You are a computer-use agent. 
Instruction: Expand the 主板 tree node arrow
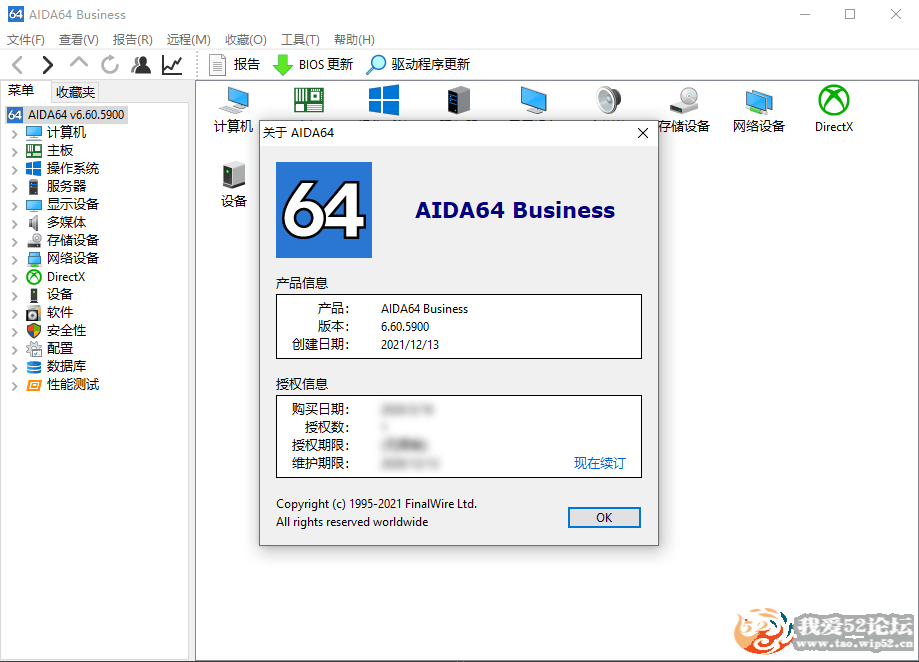(15, 152)
